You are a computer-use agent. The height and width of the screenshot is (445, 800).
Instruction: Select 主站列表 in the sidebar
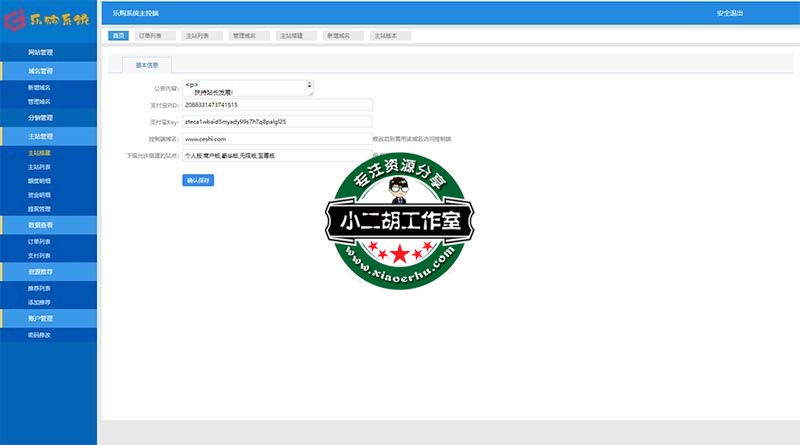[x=40, y=167]
